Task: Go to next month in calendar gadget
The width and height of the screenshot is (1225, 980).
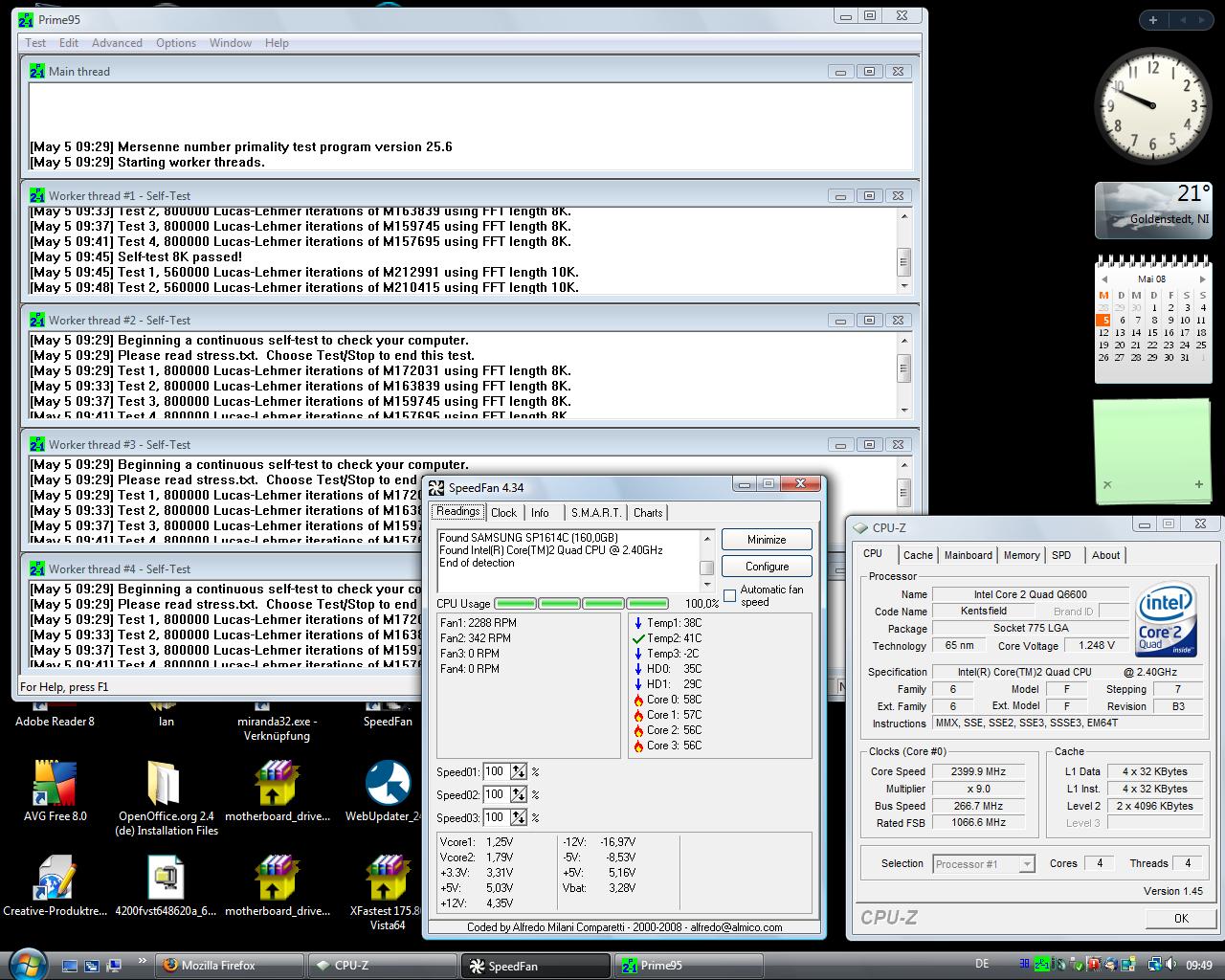Action: click(x=1202, y=279)
